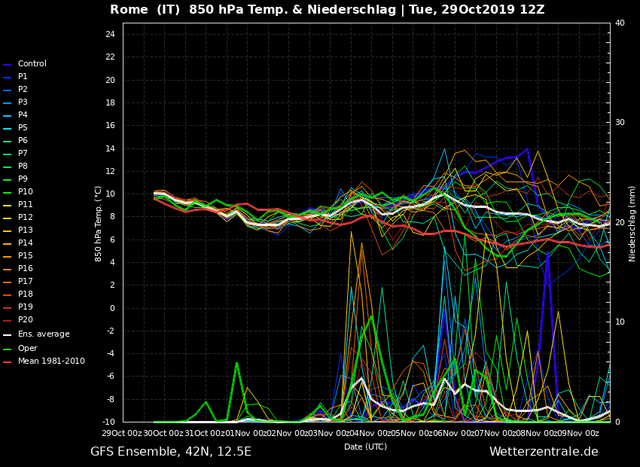Click the GFS Ensemble, 42N, 12.5E caption
Screen dimensions: 640x467
point(171,452)
